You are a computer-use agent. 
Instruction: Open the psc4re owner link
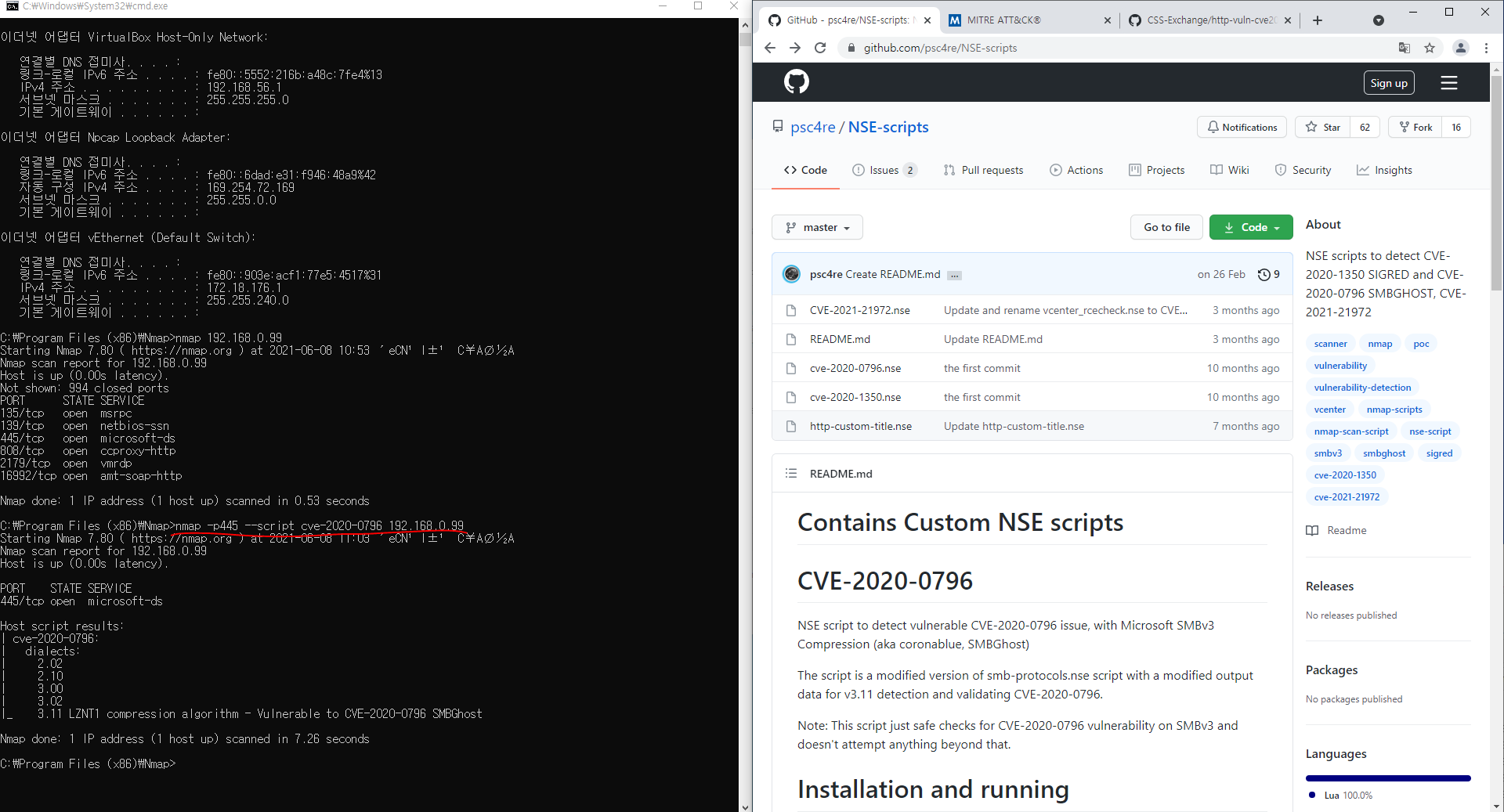[812, 127]
